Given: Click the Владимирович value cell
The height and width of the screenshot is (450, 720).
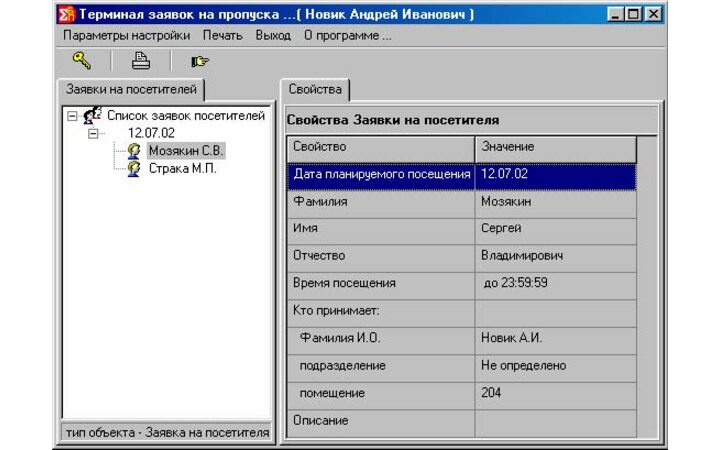Looking at the screenshot, I should [x=556, y=259].
